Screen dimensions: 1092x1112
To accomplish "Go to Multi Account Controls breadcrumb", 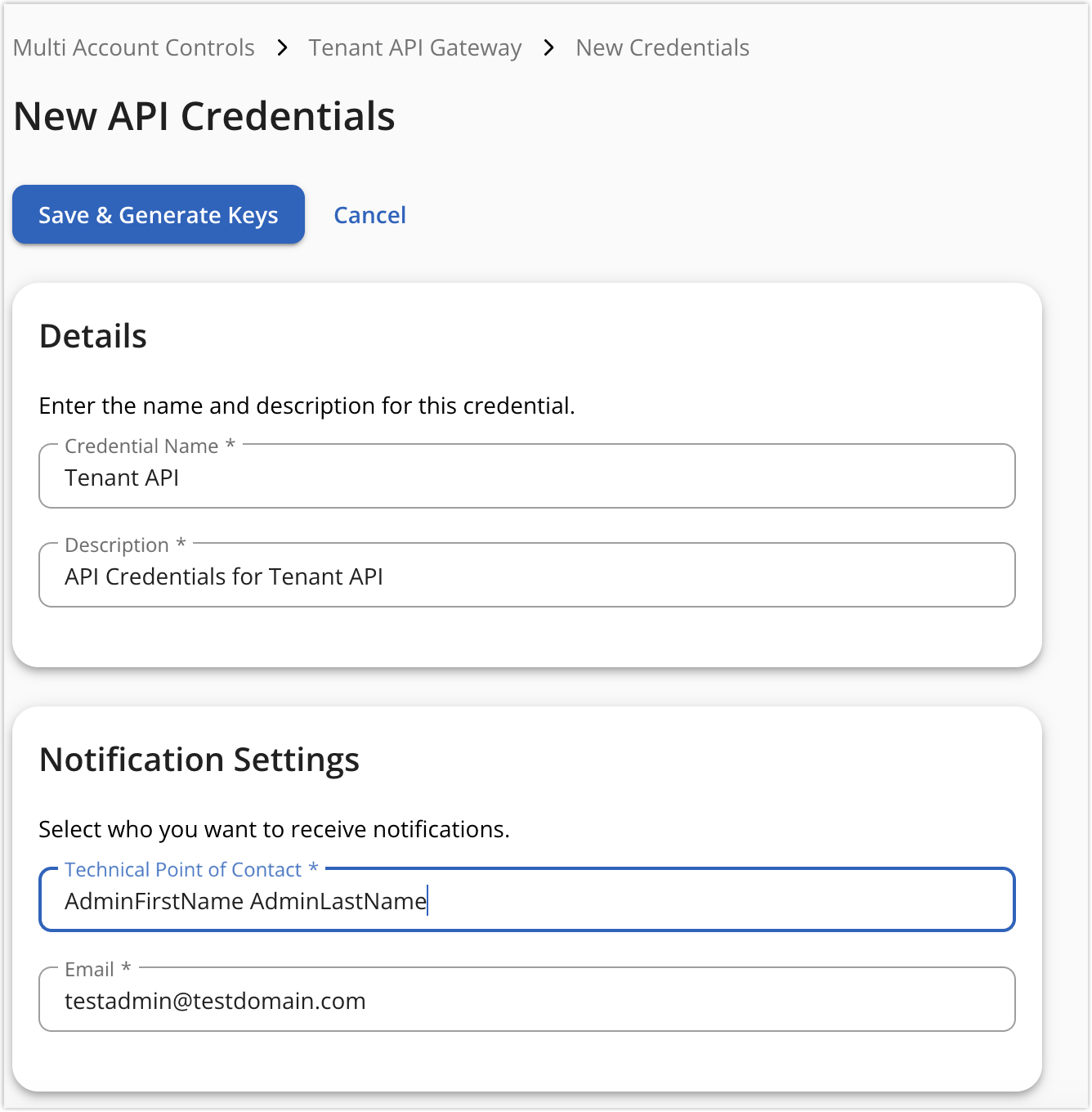I will tap(134, 48).
